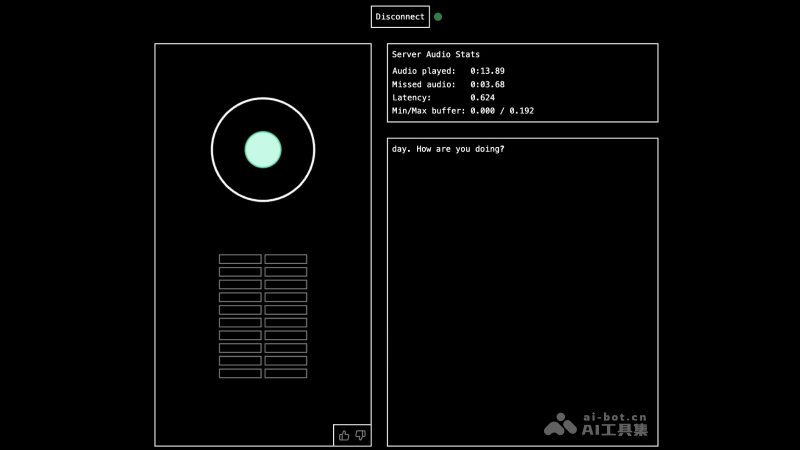
Task: Click the mint green center circle
Action: (263, 150)
